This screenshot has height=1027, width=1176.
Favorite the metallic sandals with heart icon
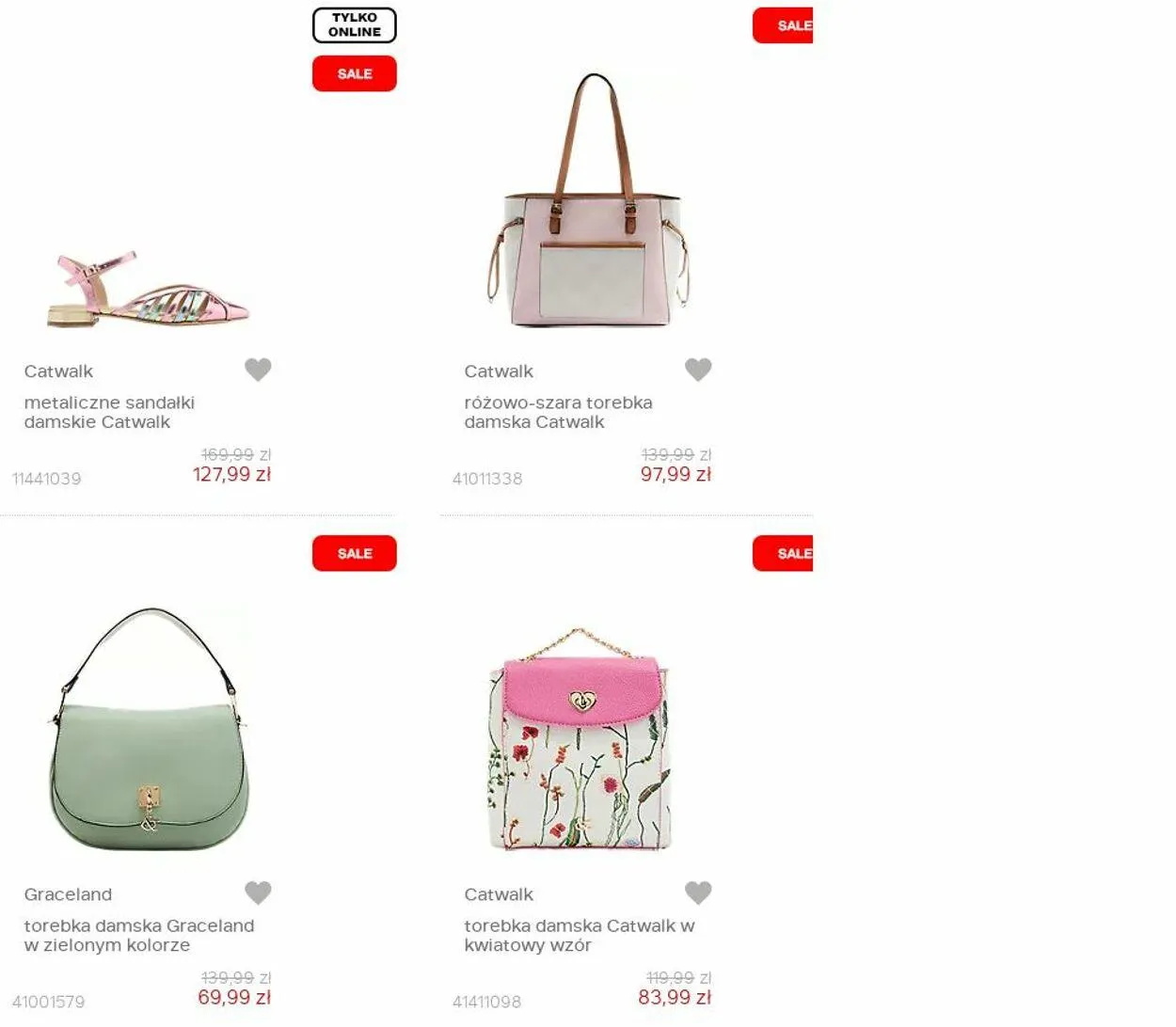tap(258, 370)
